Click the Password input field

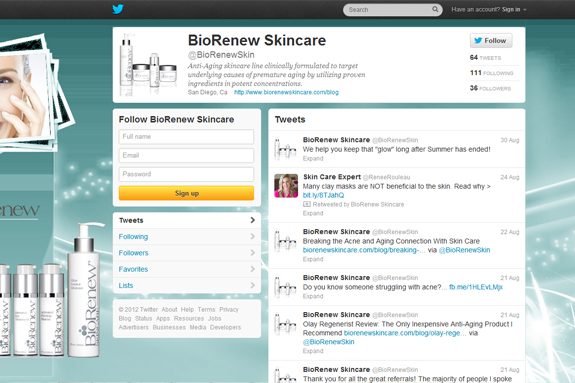(186, 174)
